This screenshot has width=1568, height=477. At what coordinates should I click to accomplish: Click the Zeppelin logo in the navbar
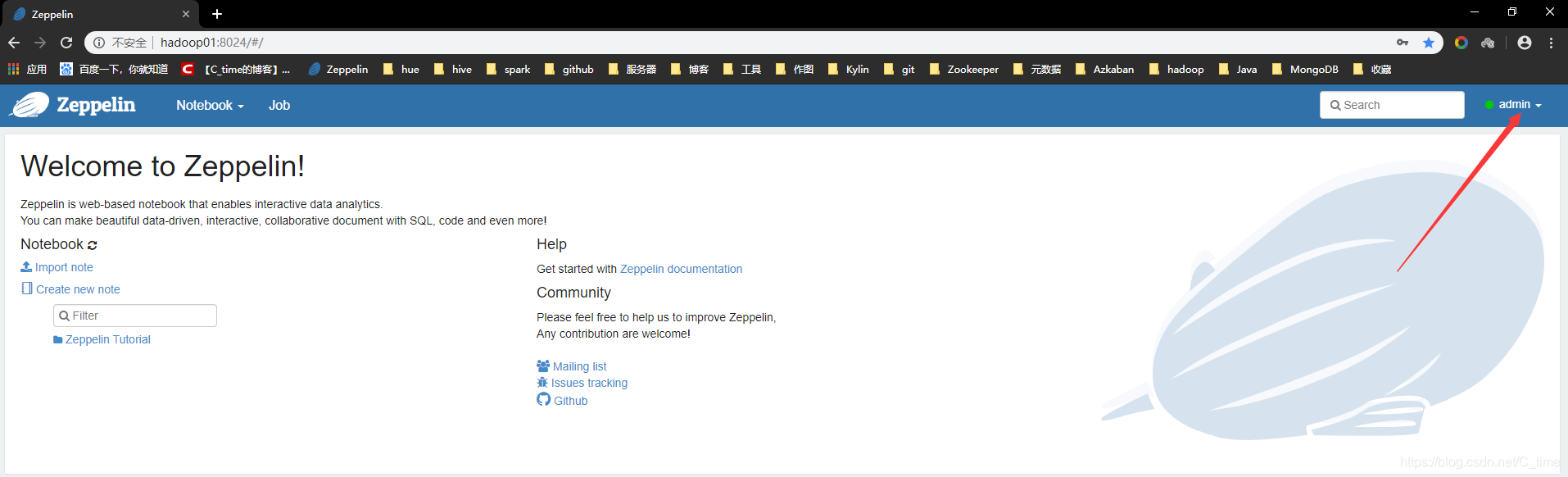coord(72,105)
